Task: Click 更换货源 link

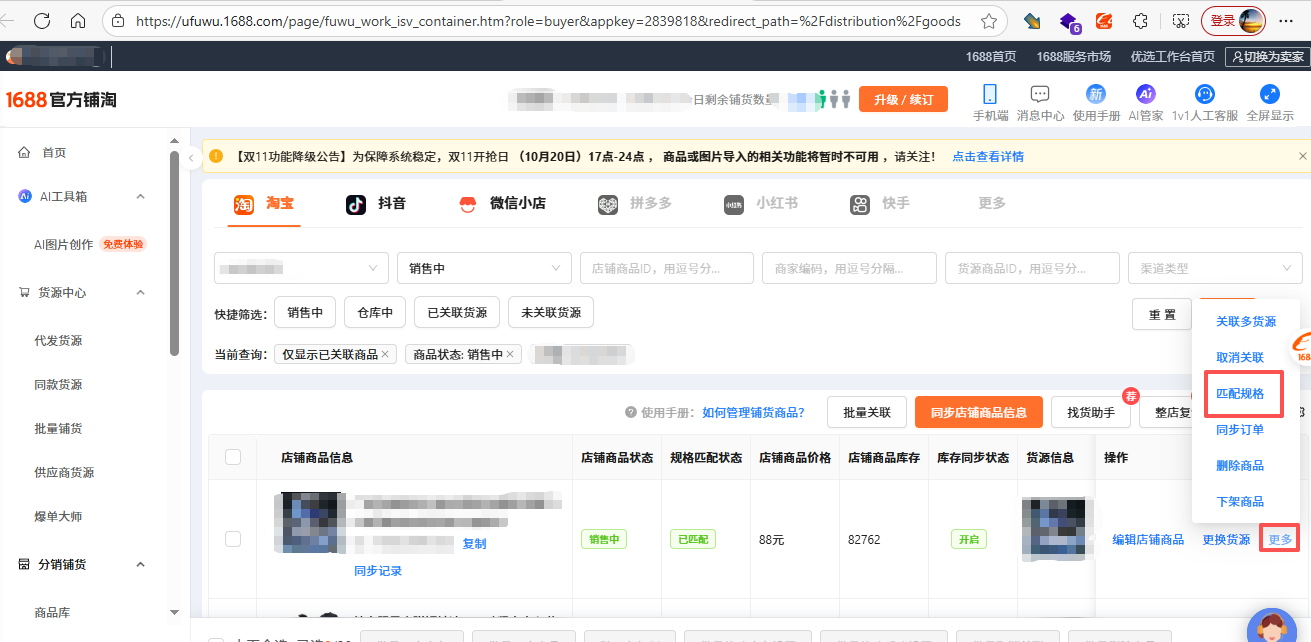Action: pyautogui.click(x=1226, y=539)
